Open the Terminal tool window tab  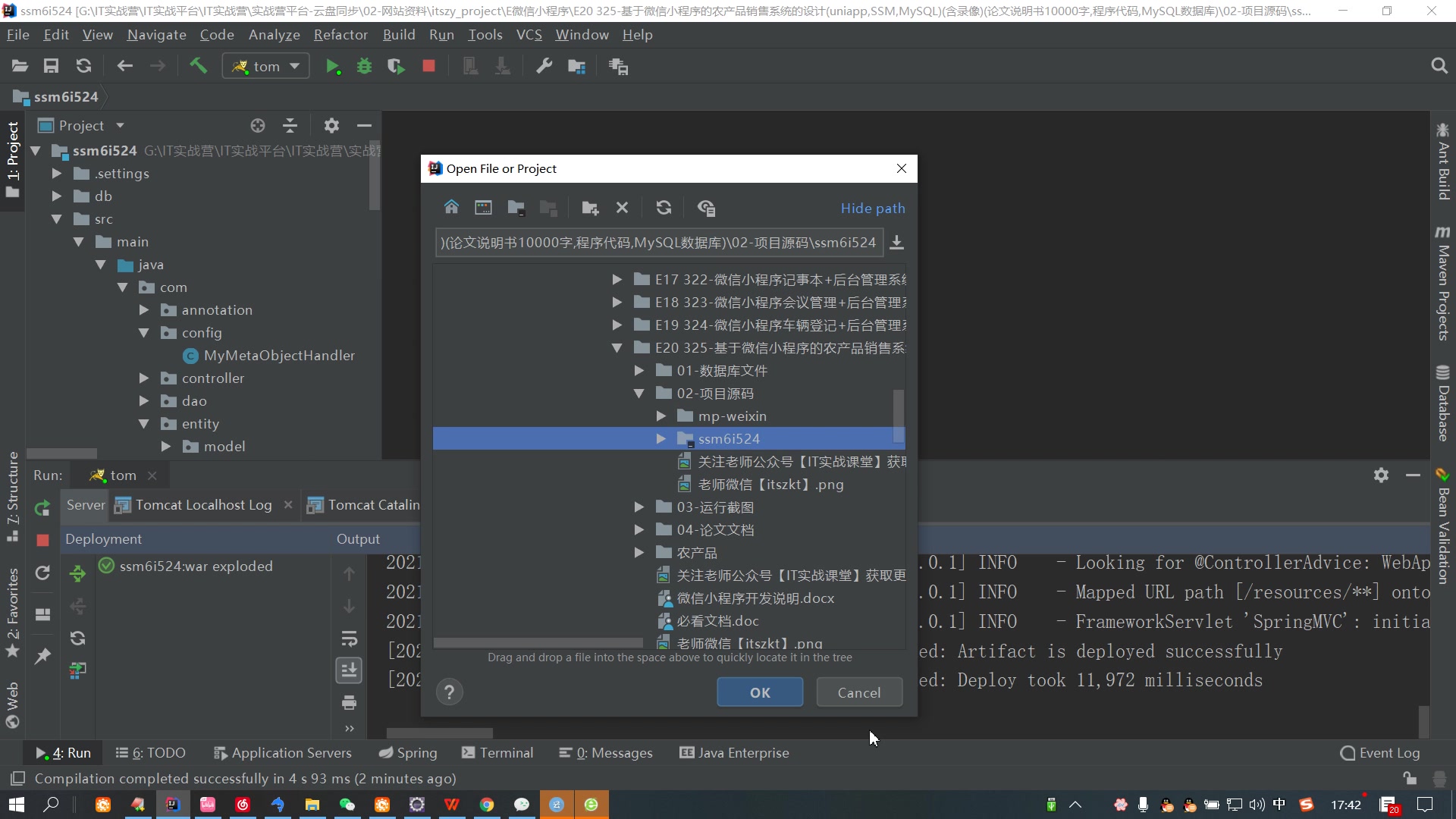coord(497,753)
